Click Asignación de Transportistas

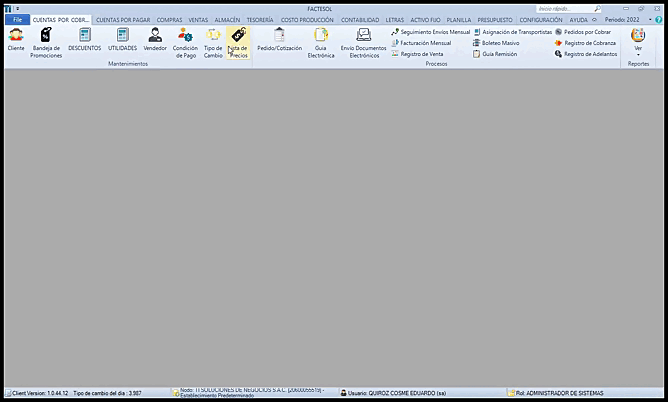point(516,32)
